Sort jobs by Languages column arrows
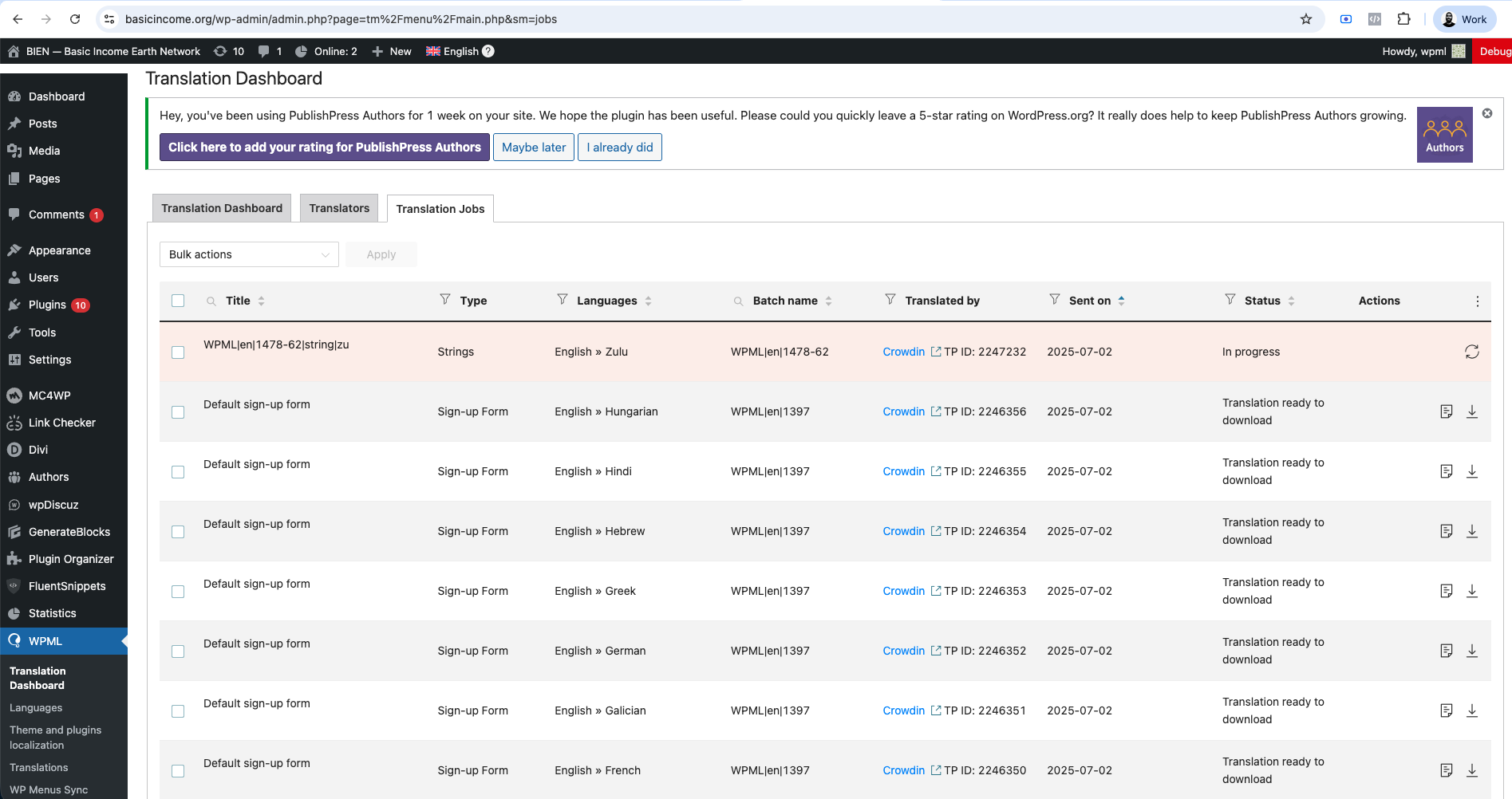Image resolution: width=1512 pixels, height=799 pixels. [648, 301]
